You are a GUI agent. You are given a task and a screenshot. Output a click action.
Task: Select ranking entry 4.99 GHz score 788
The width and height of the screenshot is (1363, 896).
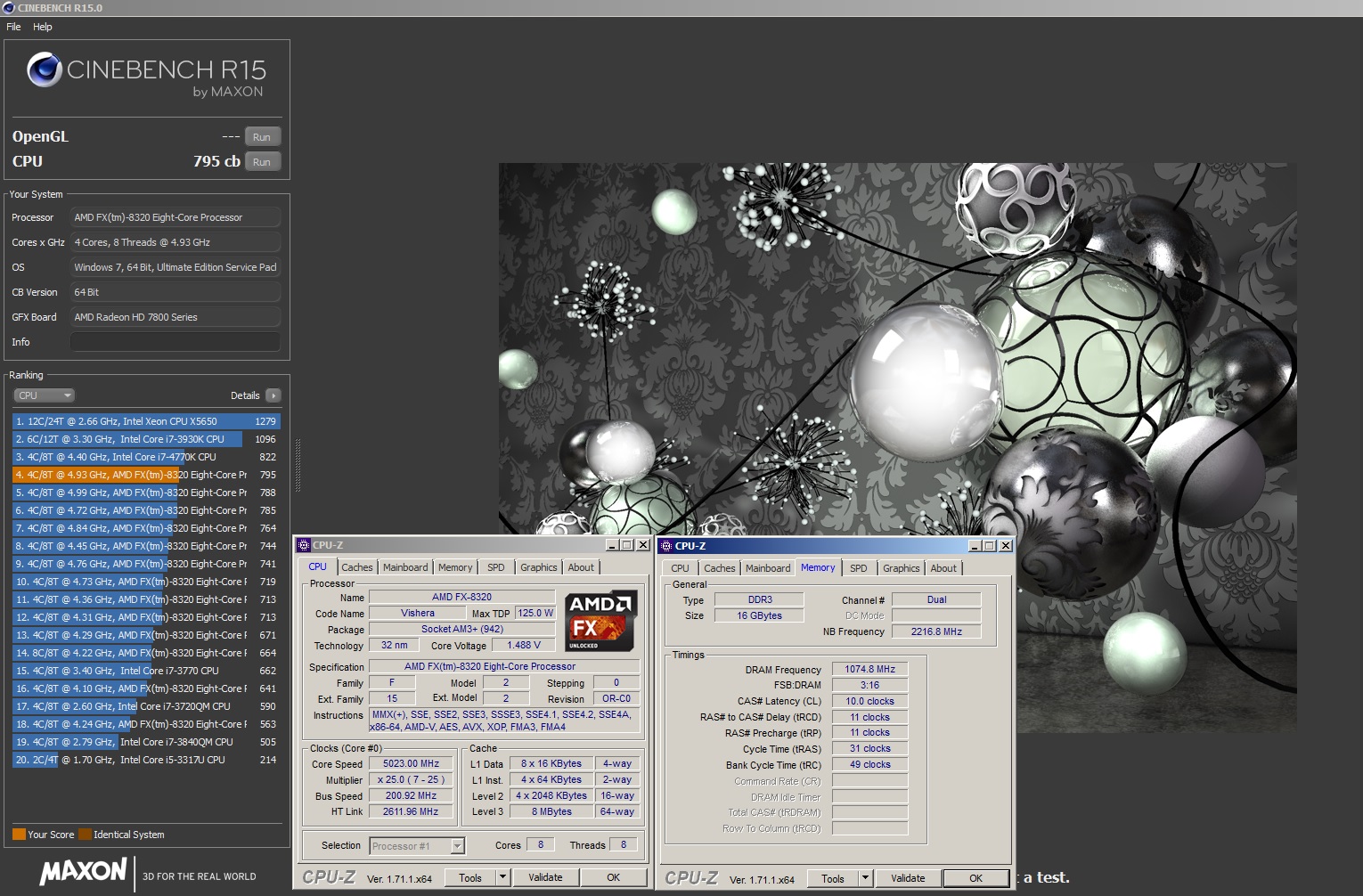pos(147,493)
